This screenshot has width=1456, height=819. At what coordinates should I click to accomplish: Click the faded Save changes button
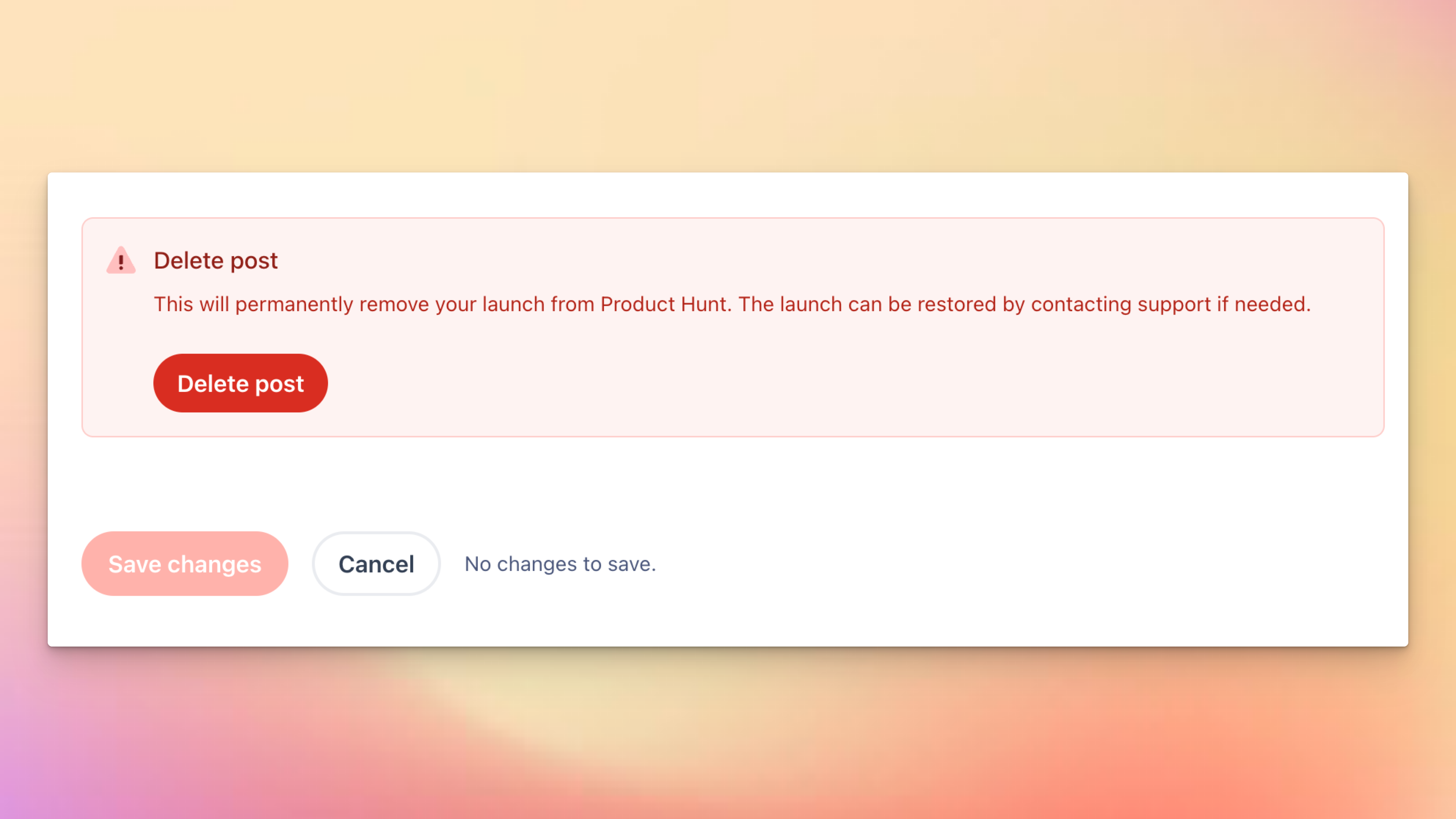(185, 564)
